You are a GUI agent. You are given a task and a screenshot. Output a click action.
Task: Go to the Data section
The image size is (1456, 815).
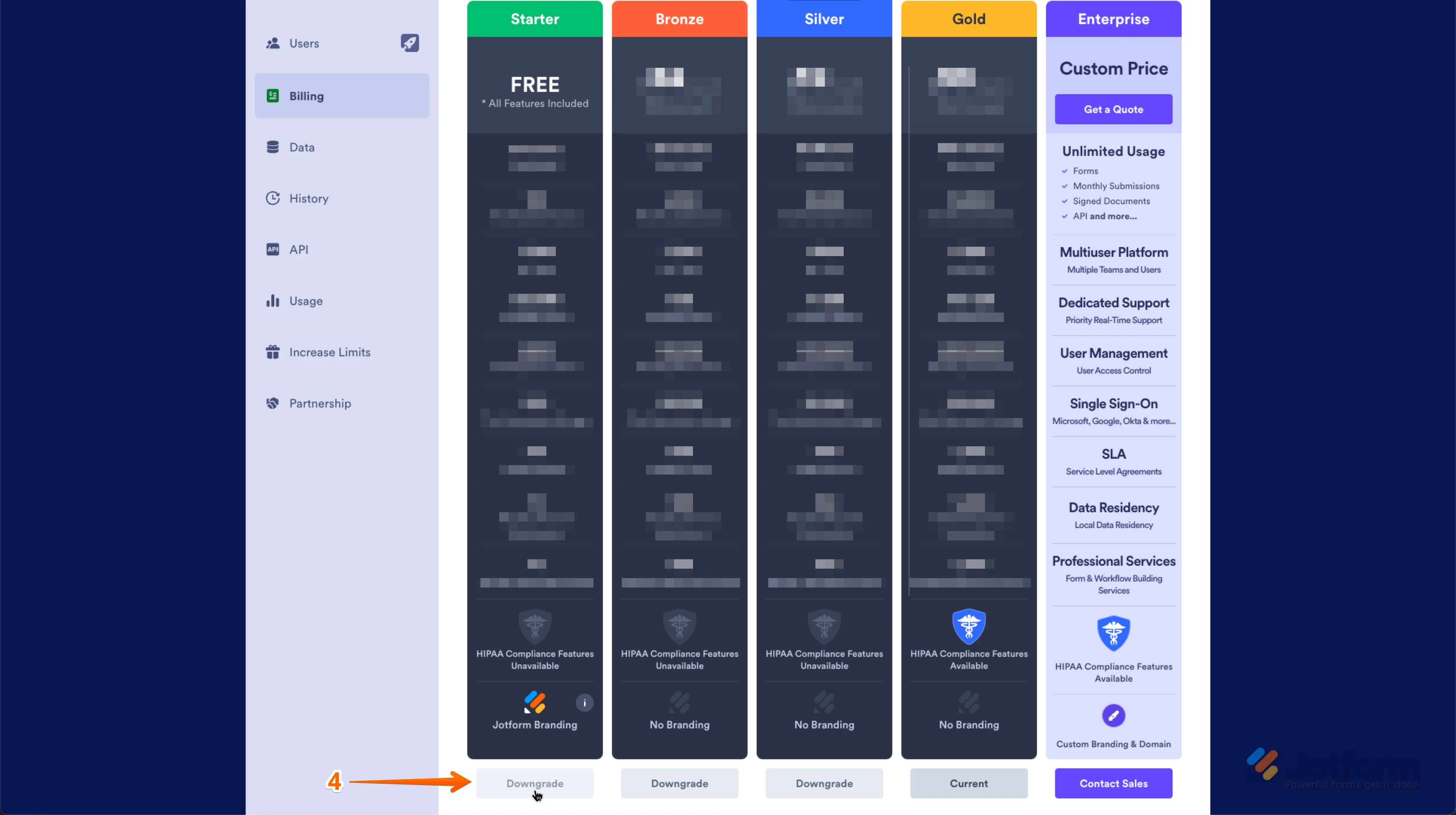click(x=302, y=147)
